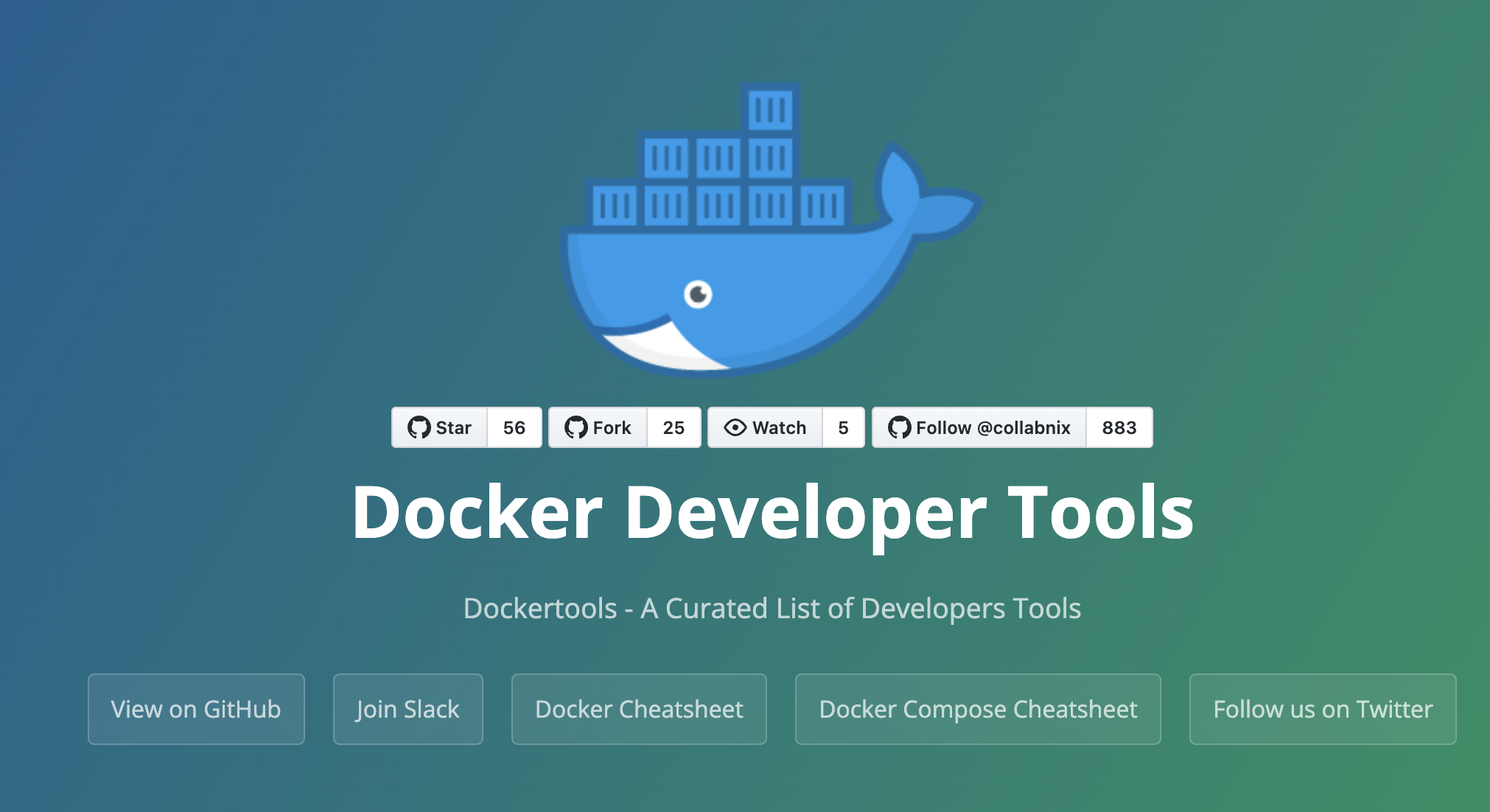The width and height of the screenshot is (1490, 812).
Task: Open the watchers count 5
Action: (x=843, y=427)
